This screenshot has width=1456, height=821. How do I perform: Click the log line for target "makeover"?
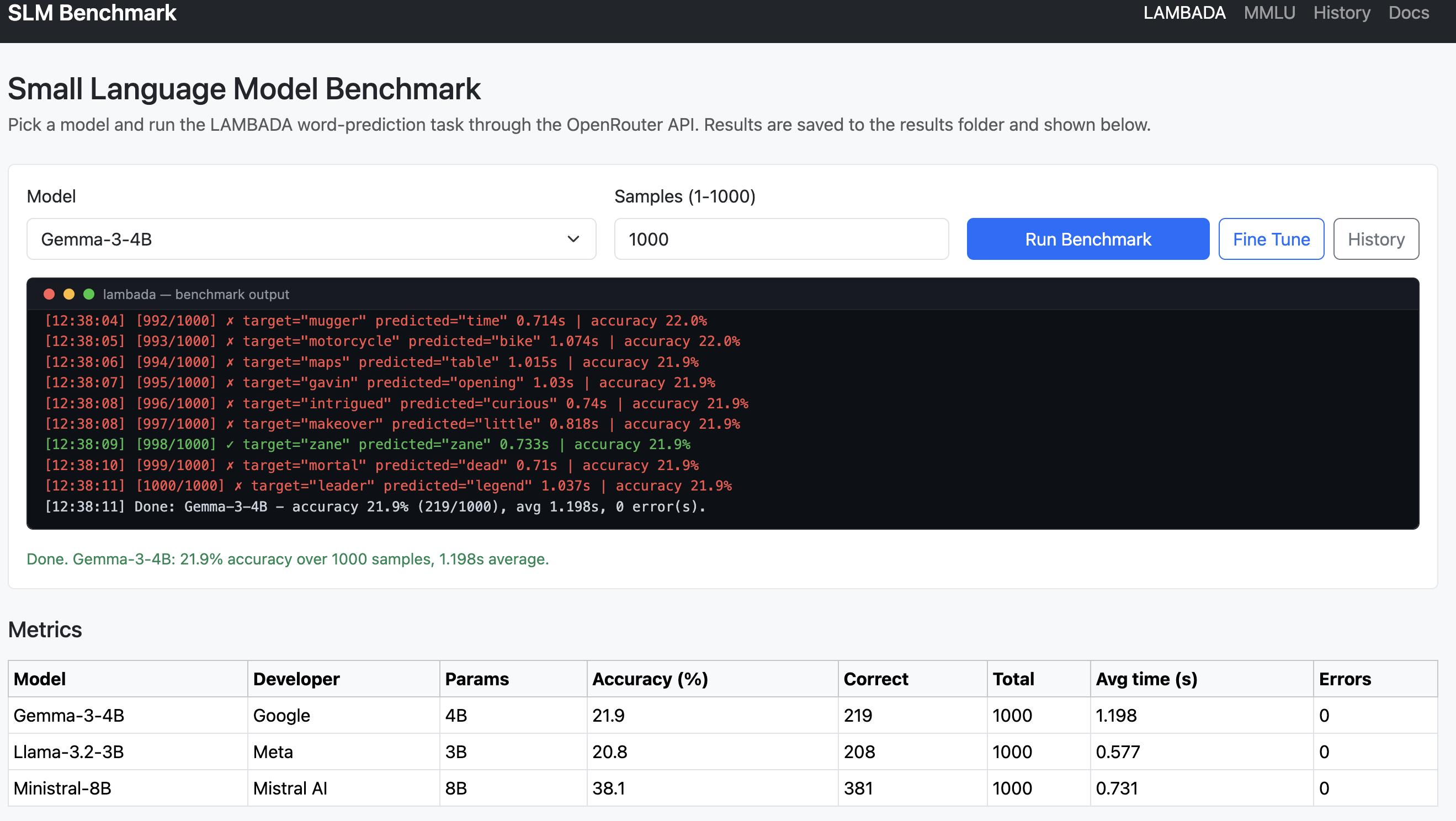392,424
